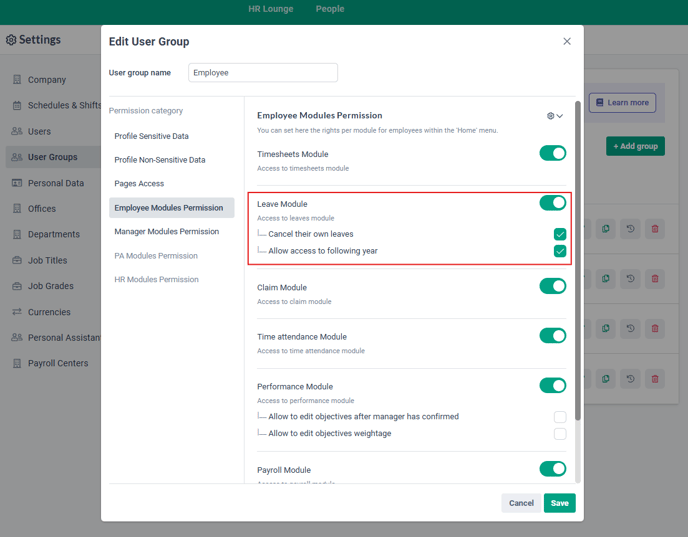Toggle the Claim Module switch
Screen dimensions: 688x537
point(552,286)
